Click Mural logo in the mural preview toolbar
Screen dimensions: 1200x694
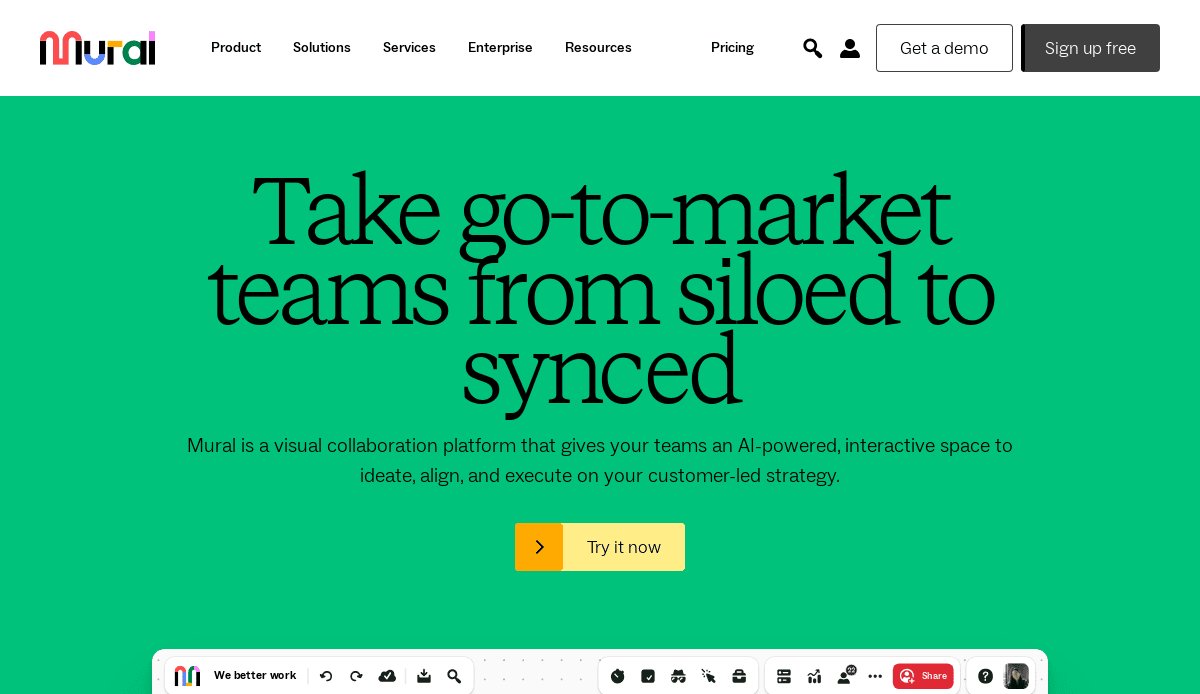[187, 676]
